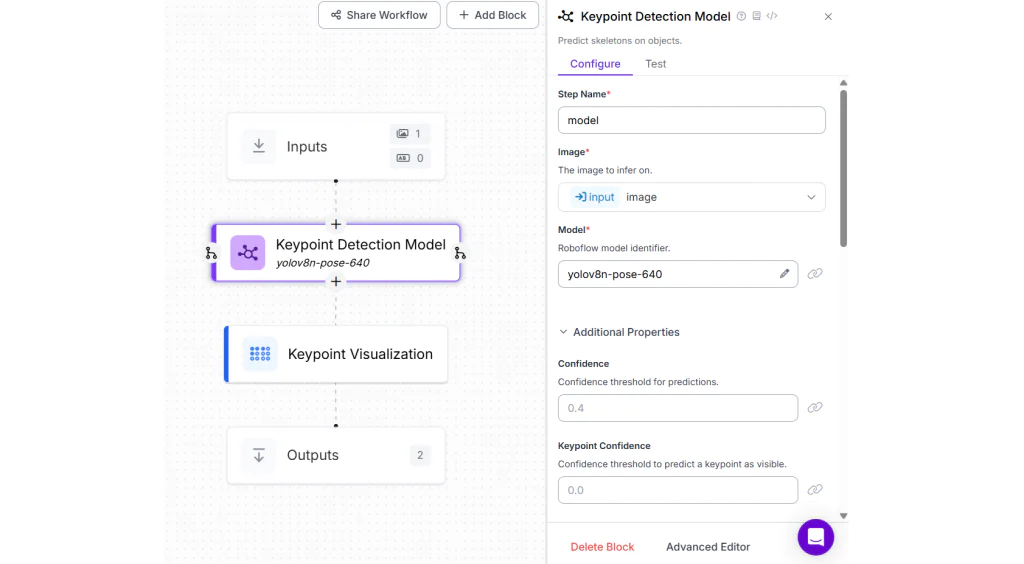Click the Add Block button
1024x564 pixels.
click(492, 15)
